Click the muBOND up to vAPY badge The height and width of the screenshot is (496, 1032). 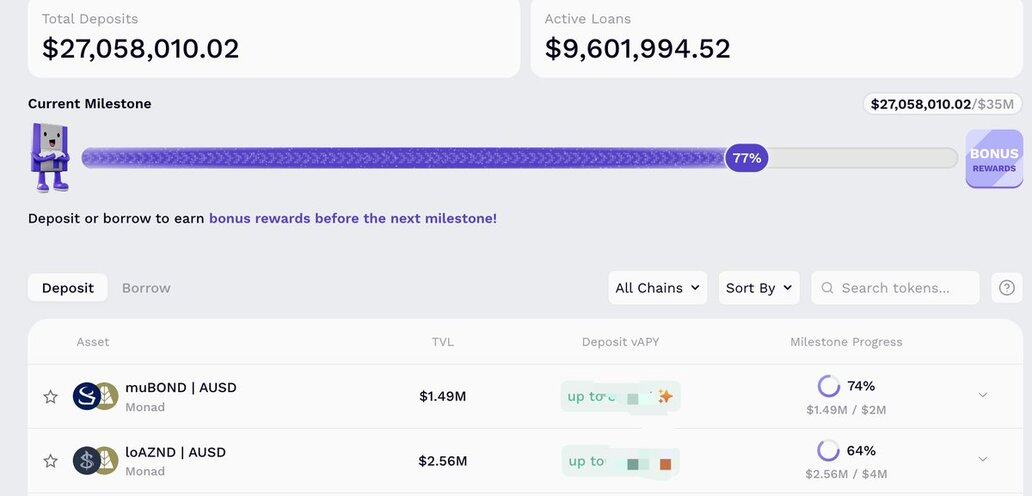coord(620,397)
